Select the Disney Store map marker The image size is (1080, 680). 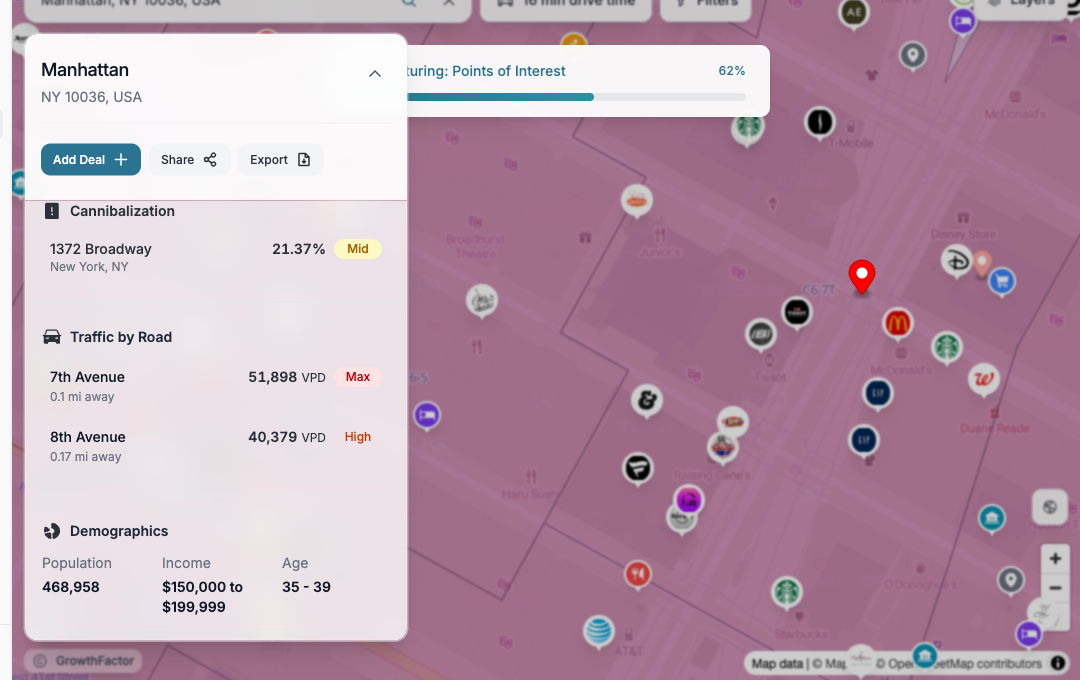click(x=956, y=261)
